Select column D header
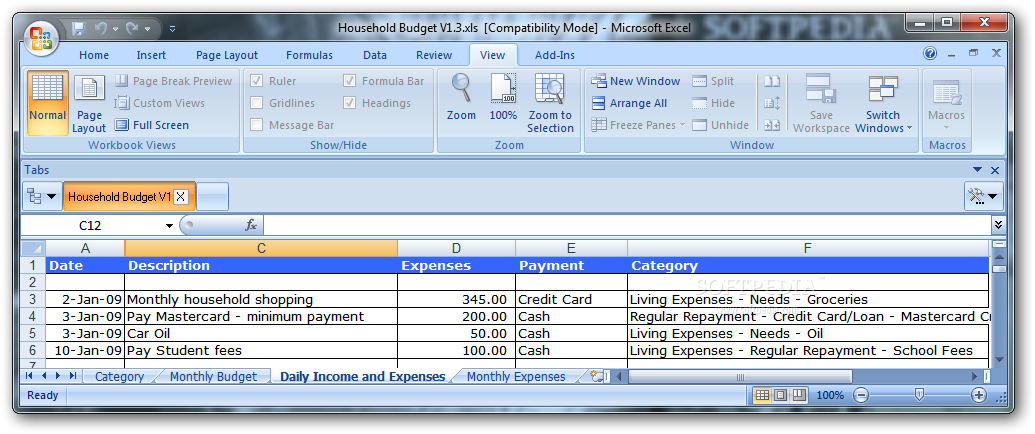The height and width of the screenshot is (434, 1035). (x=456, y=248)
